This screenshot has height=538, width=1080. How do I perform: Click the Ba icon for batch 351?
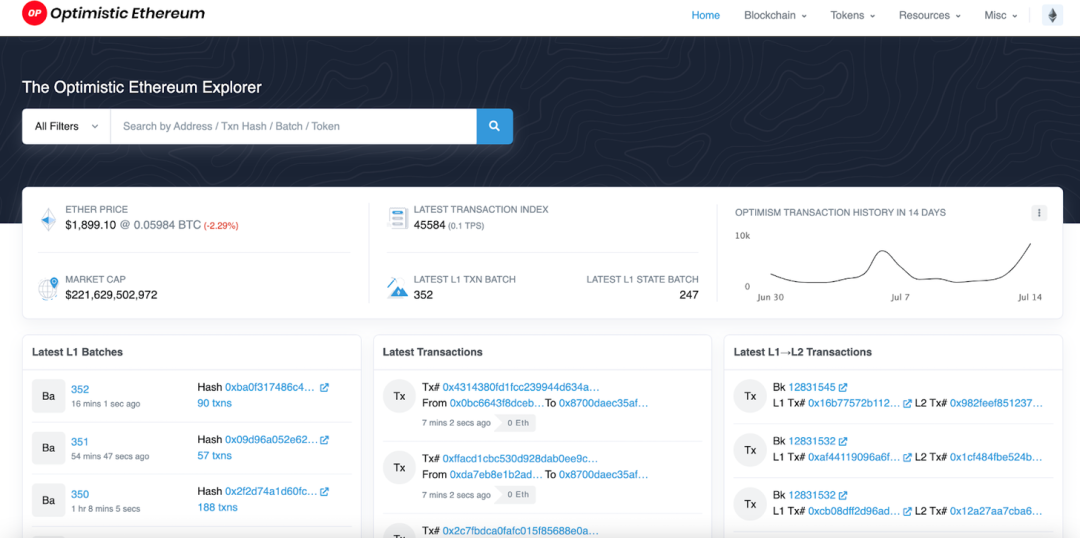[48, 448]
